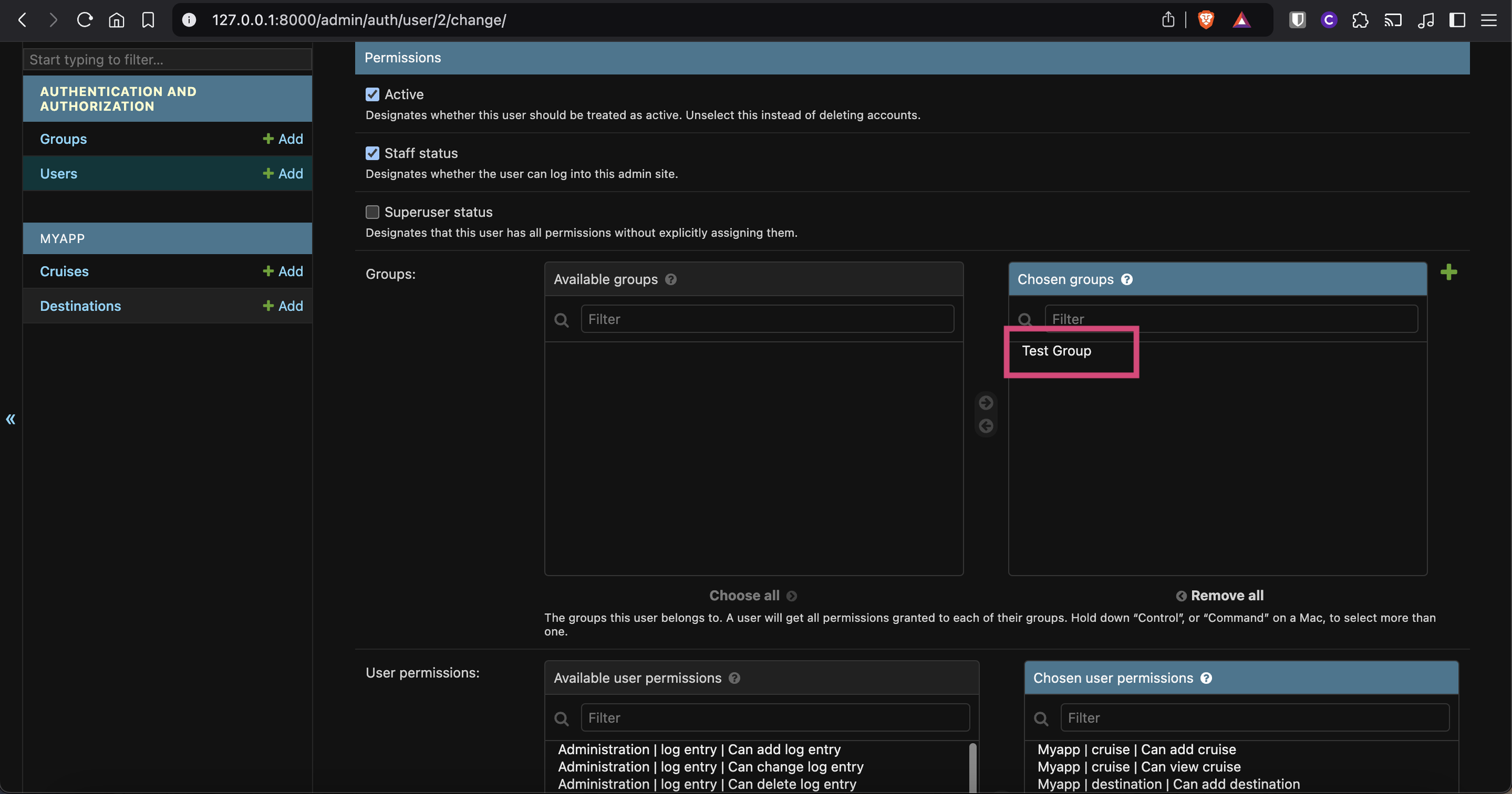Click the help icon beside Chosen groups
The width and height of the screenshot is (1512, 794).
(x=1127, y=279)
